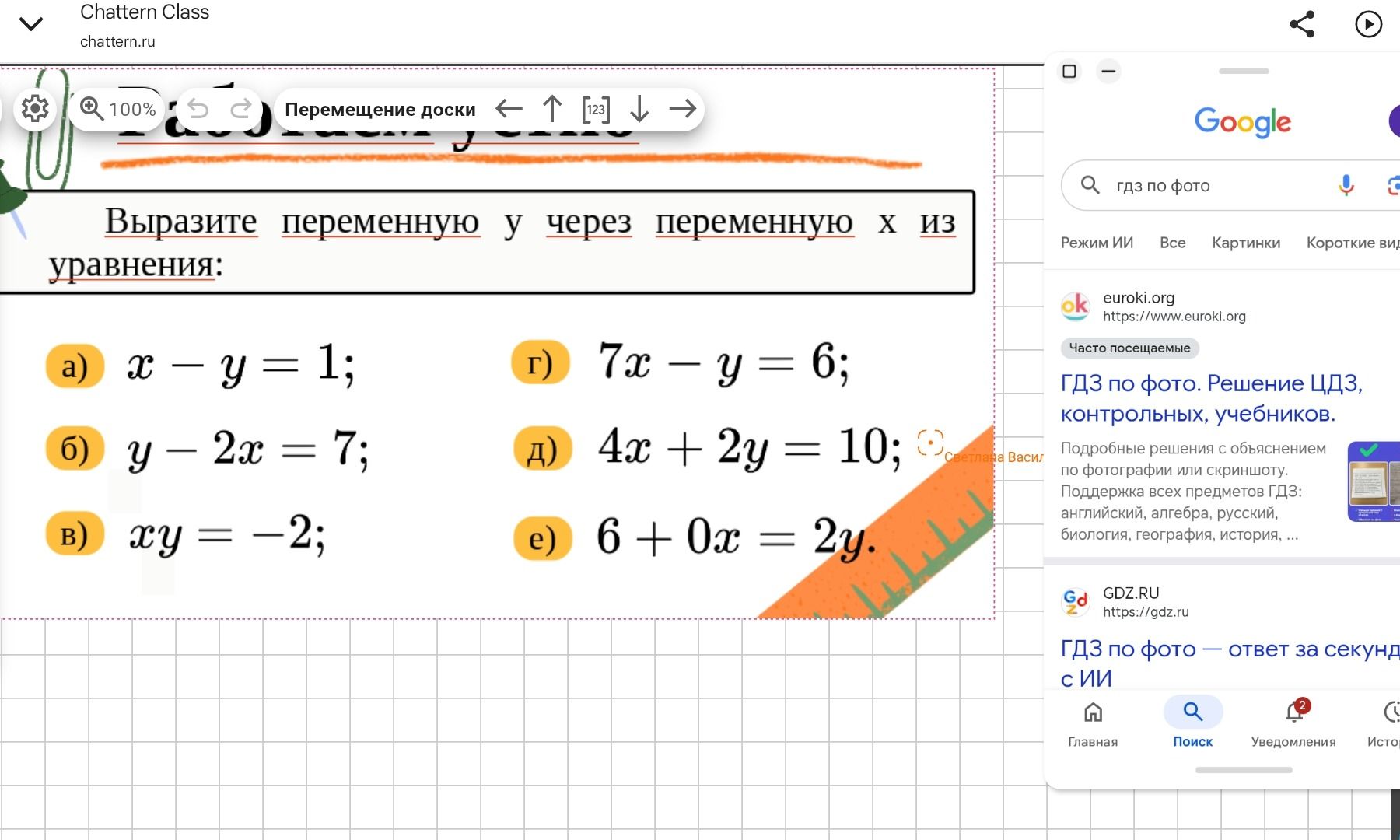Share the Chattern Class page
The width and height of the screenshot is (1400, 840).
click(1302, 24)
